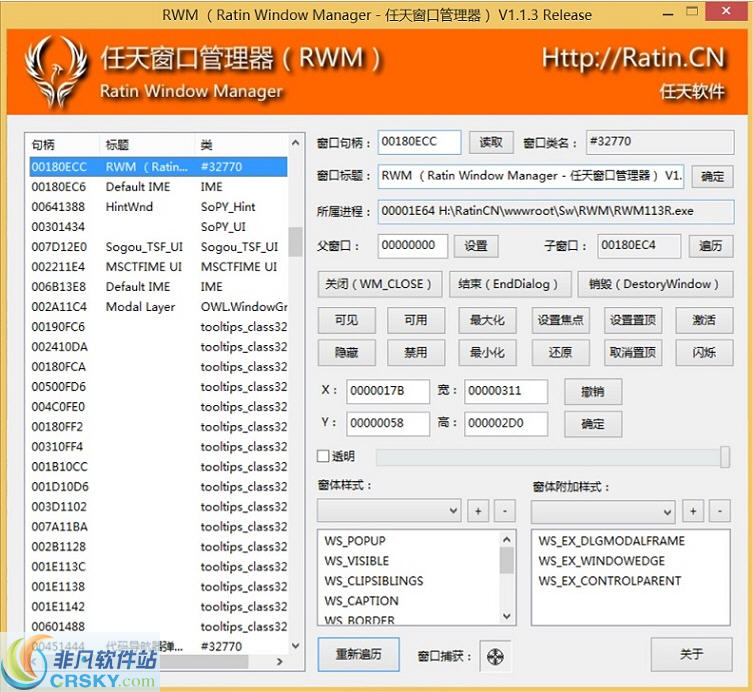753x692 pixels.
Task: Click the 遍历 child window button
Action: coord(711,246)
